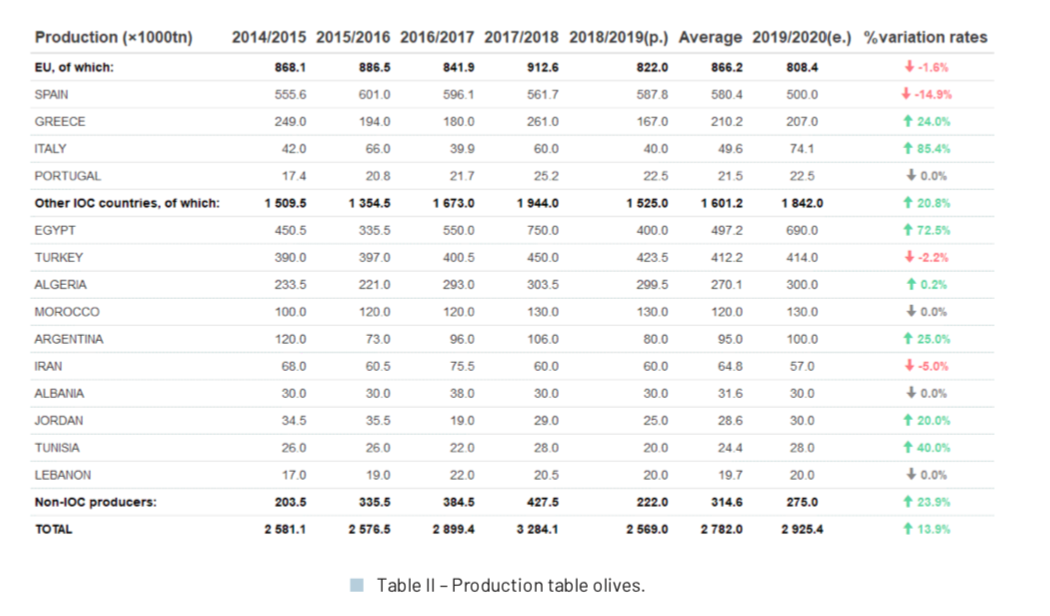
Task: Click Italy's green up arrow icon
Action: click(x=908, y=149)
